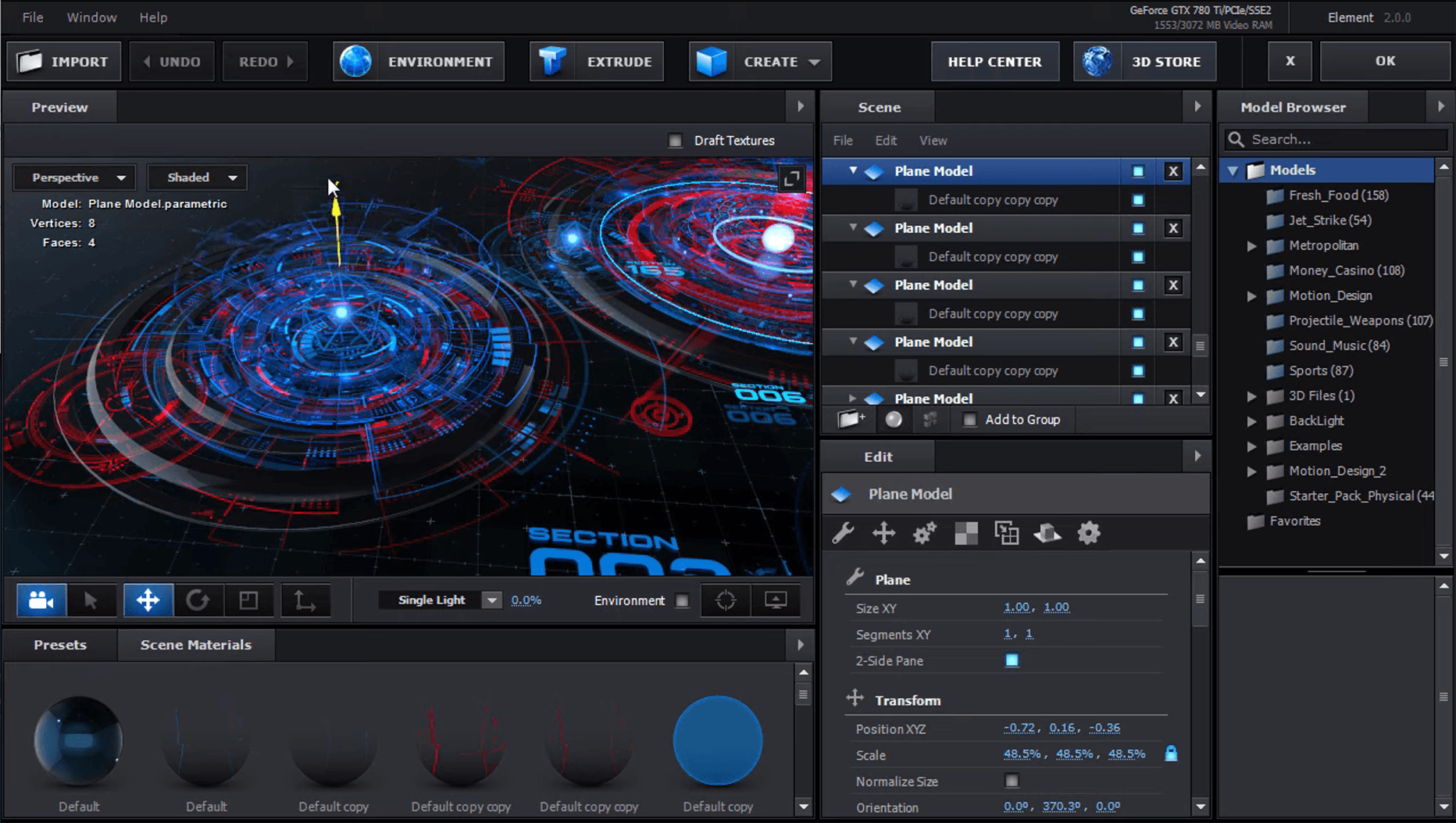Open the Perspective view dropdown
Image resolution: width=1456 pixels, height=823 pixels.
(75, 177)
